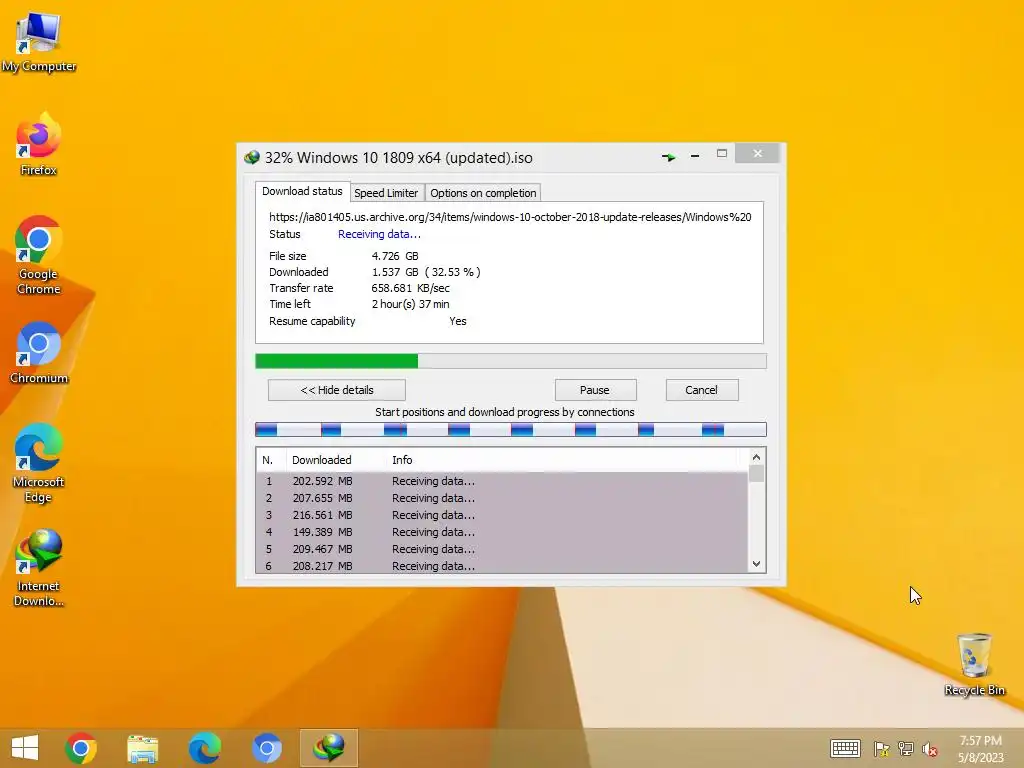Open network status tray icon
This screenshot has height=768, width=1024.
click(906, 749)
